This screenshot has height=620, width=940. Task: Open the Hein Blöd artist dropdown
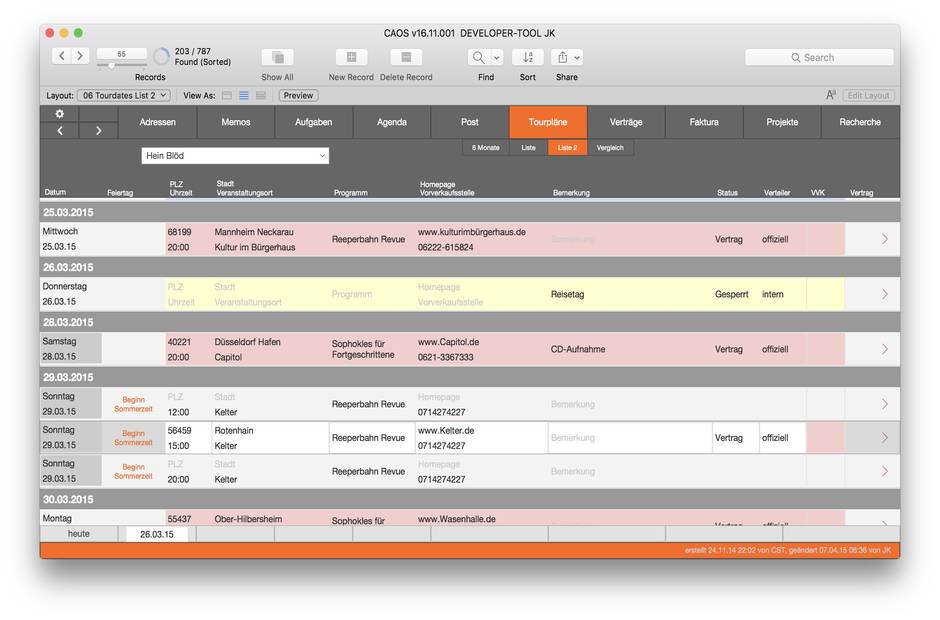click(235, 156)
